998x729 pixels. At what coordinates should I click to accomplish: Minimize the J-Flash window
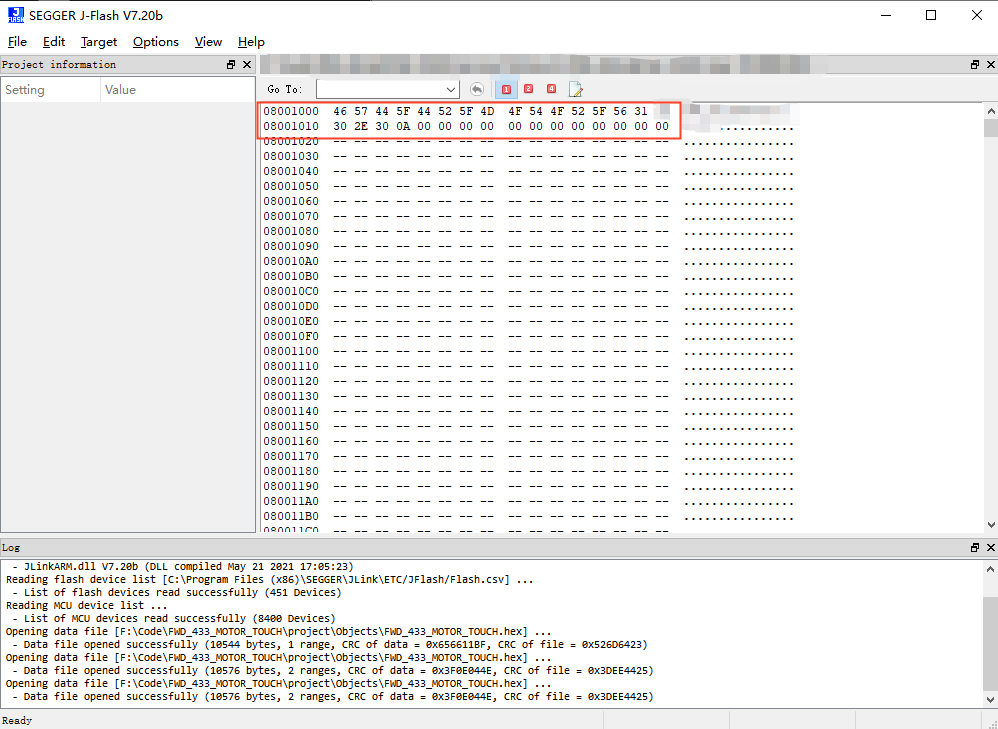tap(885, 15)
